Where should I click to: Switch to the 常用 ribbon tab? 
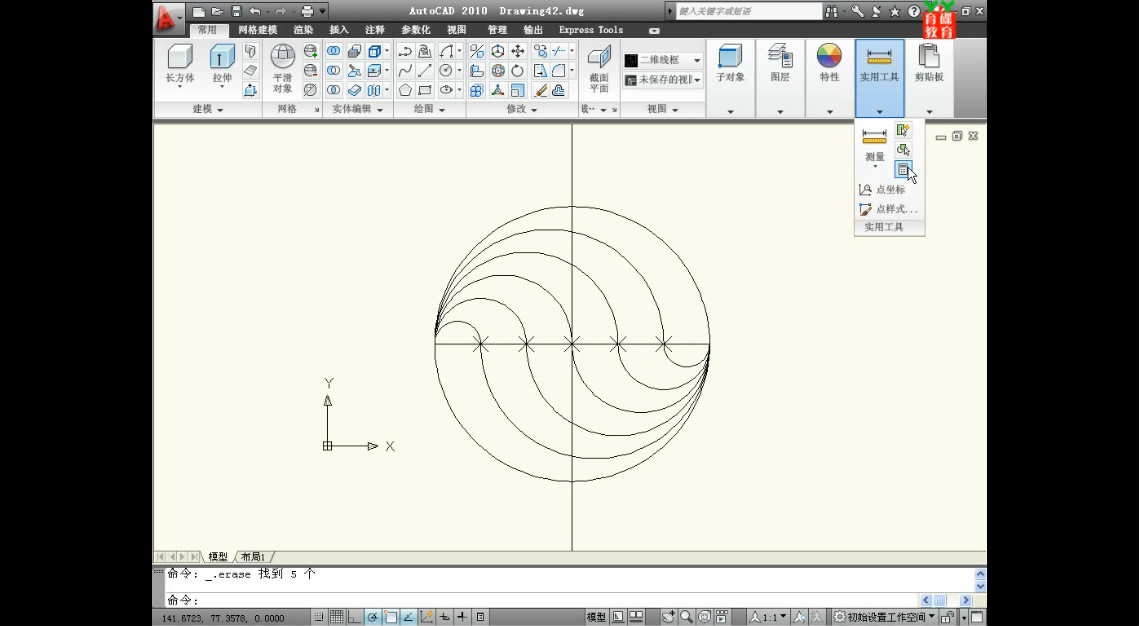207,30
